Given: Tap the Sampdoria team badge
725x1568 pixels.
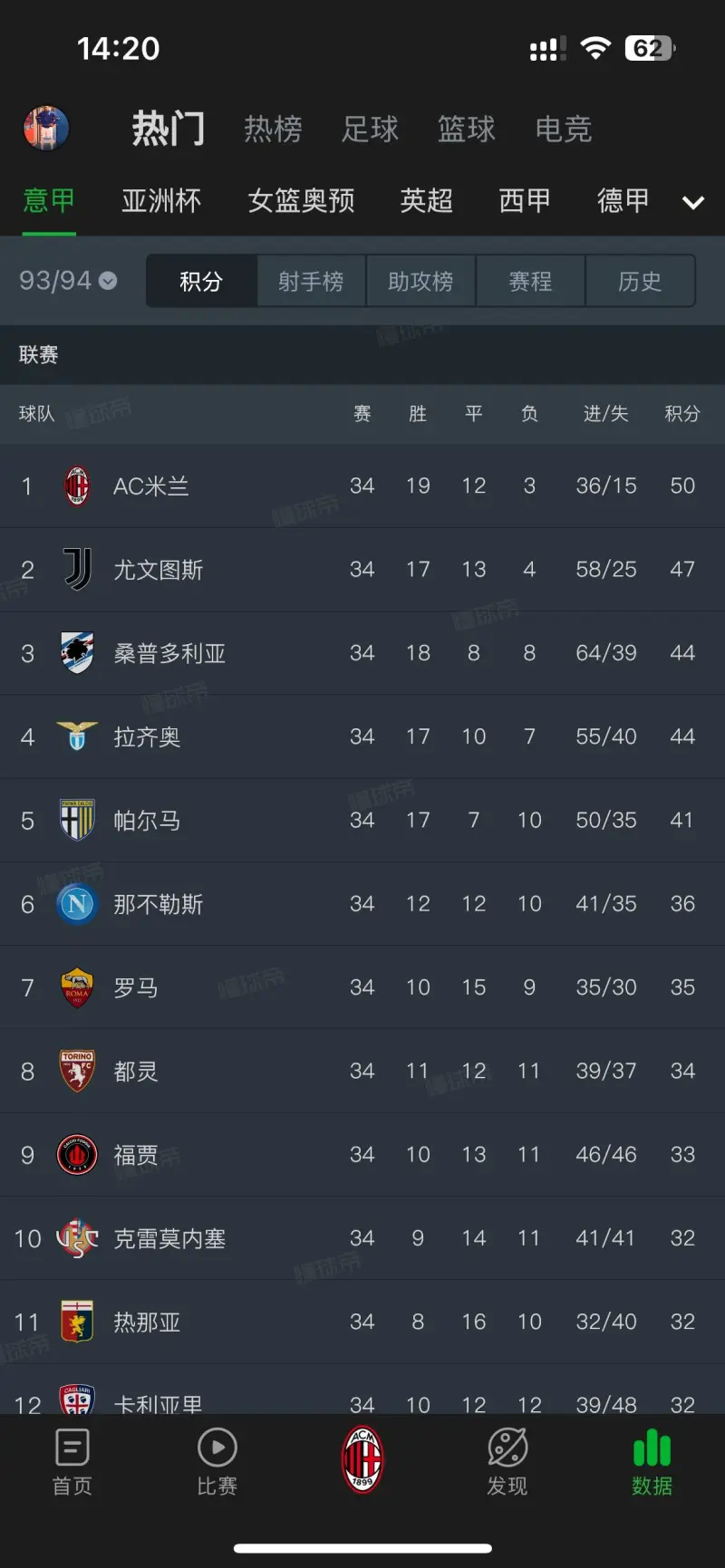Looking at the screenshot, I should pos(77,653).
